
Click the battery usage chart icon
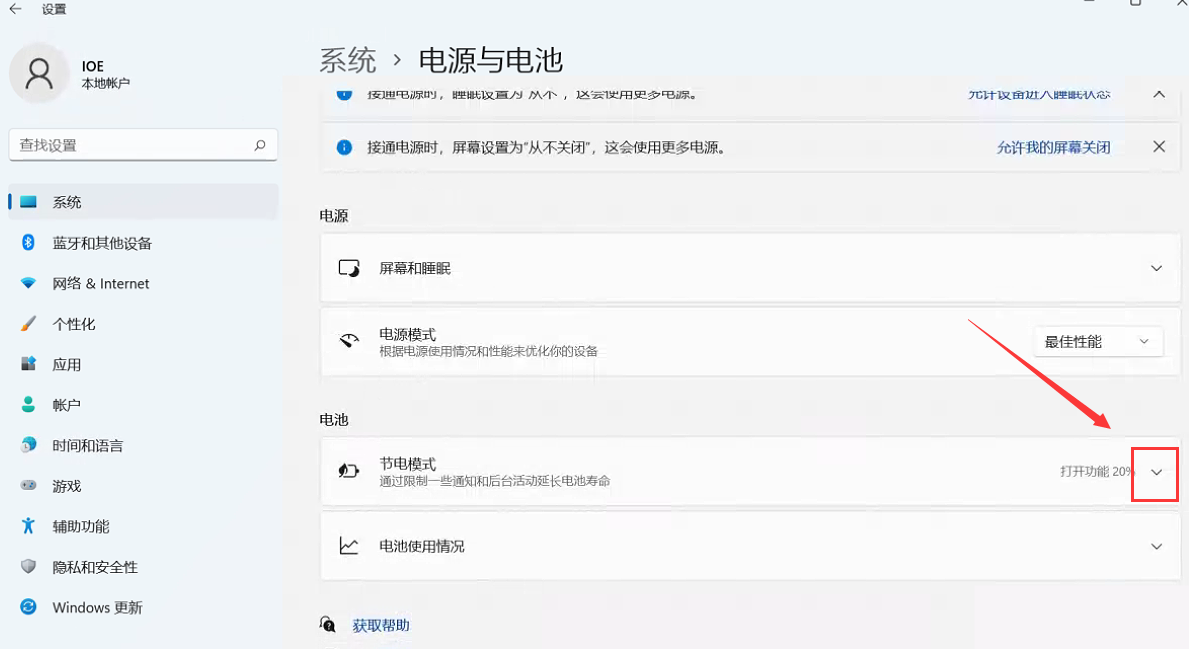347,545
